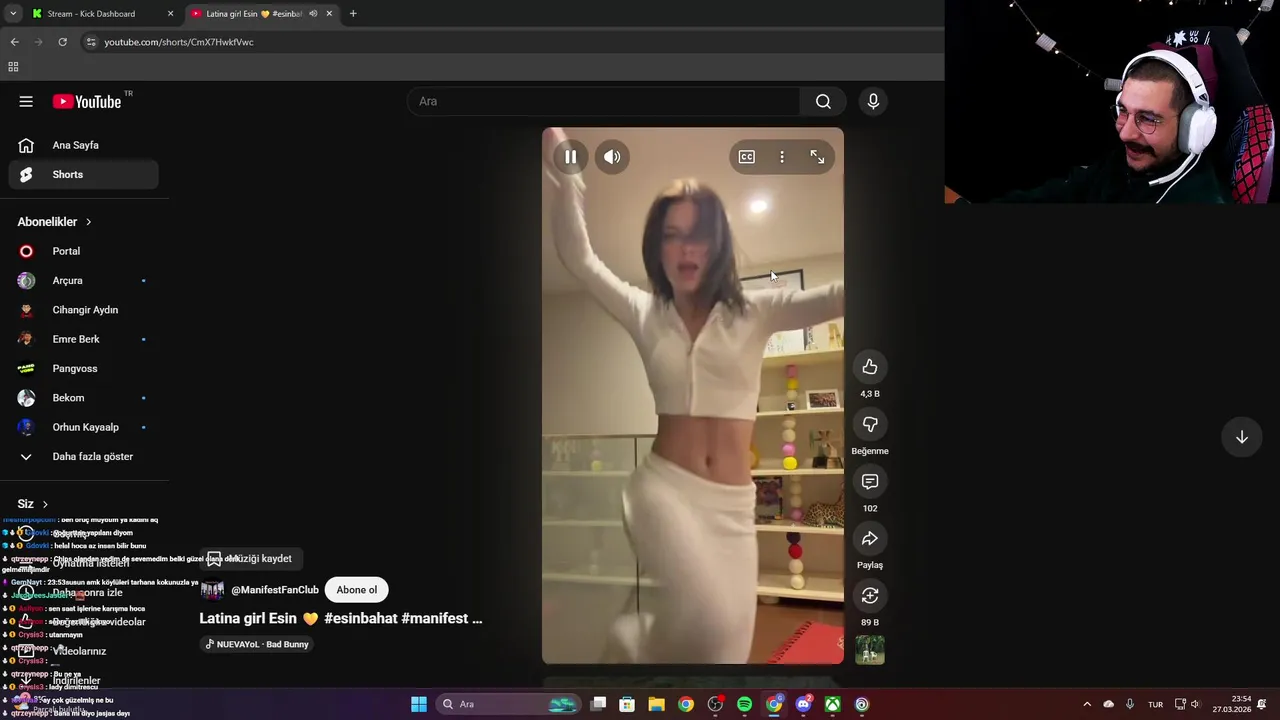Click the taskbar Ara search box
Screen dimensions: 1280x720
coord(509,704)
